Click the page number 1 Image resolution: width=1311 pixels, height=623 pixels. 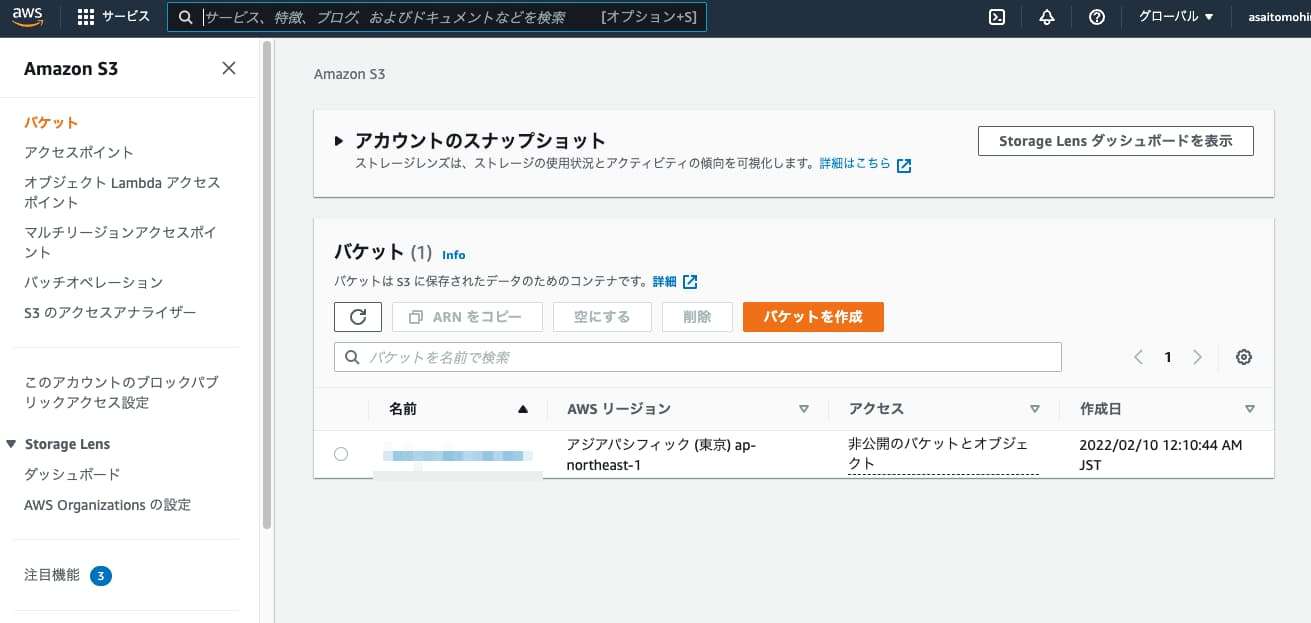[1168, 357]
